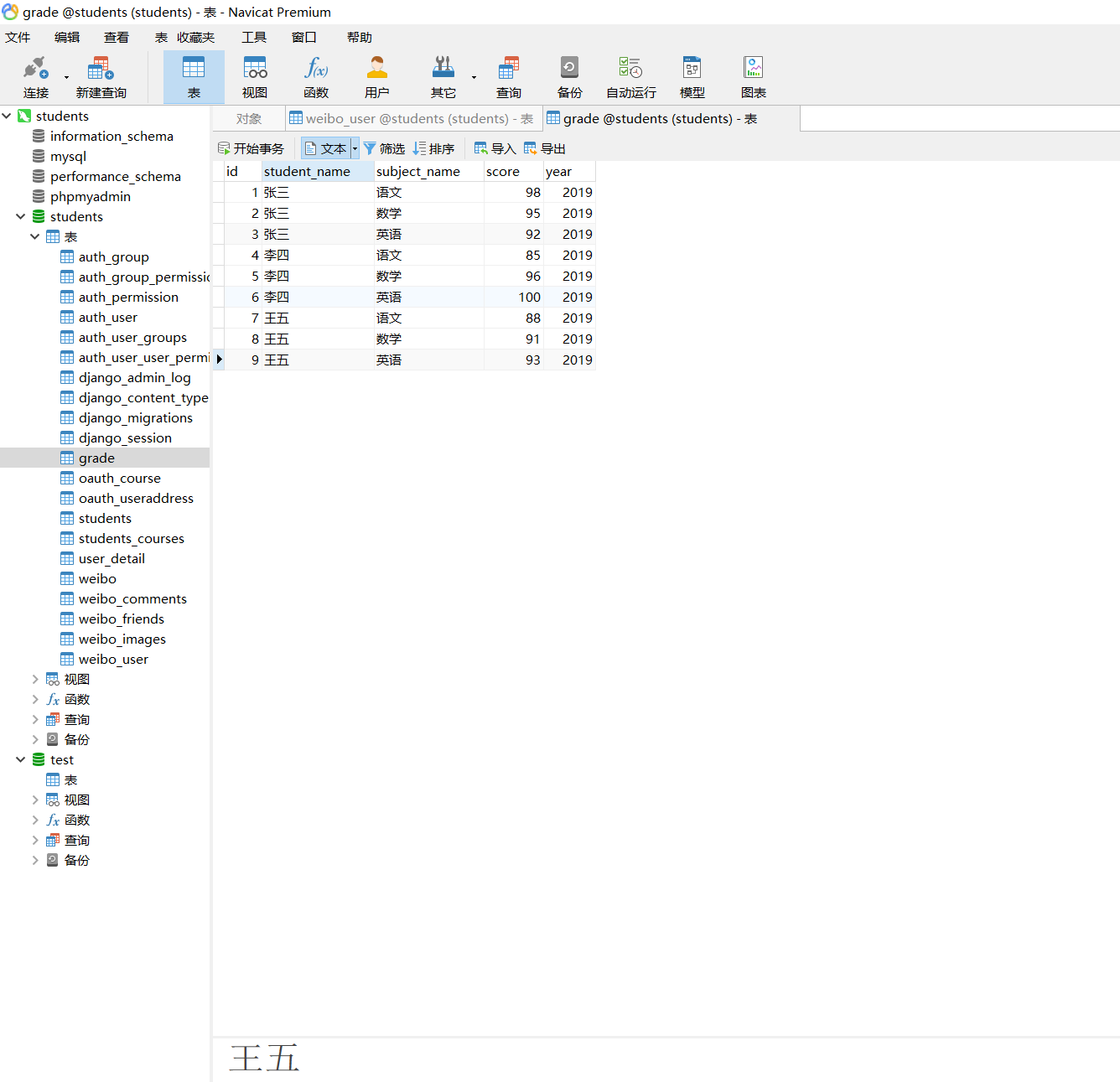1120x1082 pixels.
Task: Open the 自动运行 automation toolbar button
Action: click(630, 77)
